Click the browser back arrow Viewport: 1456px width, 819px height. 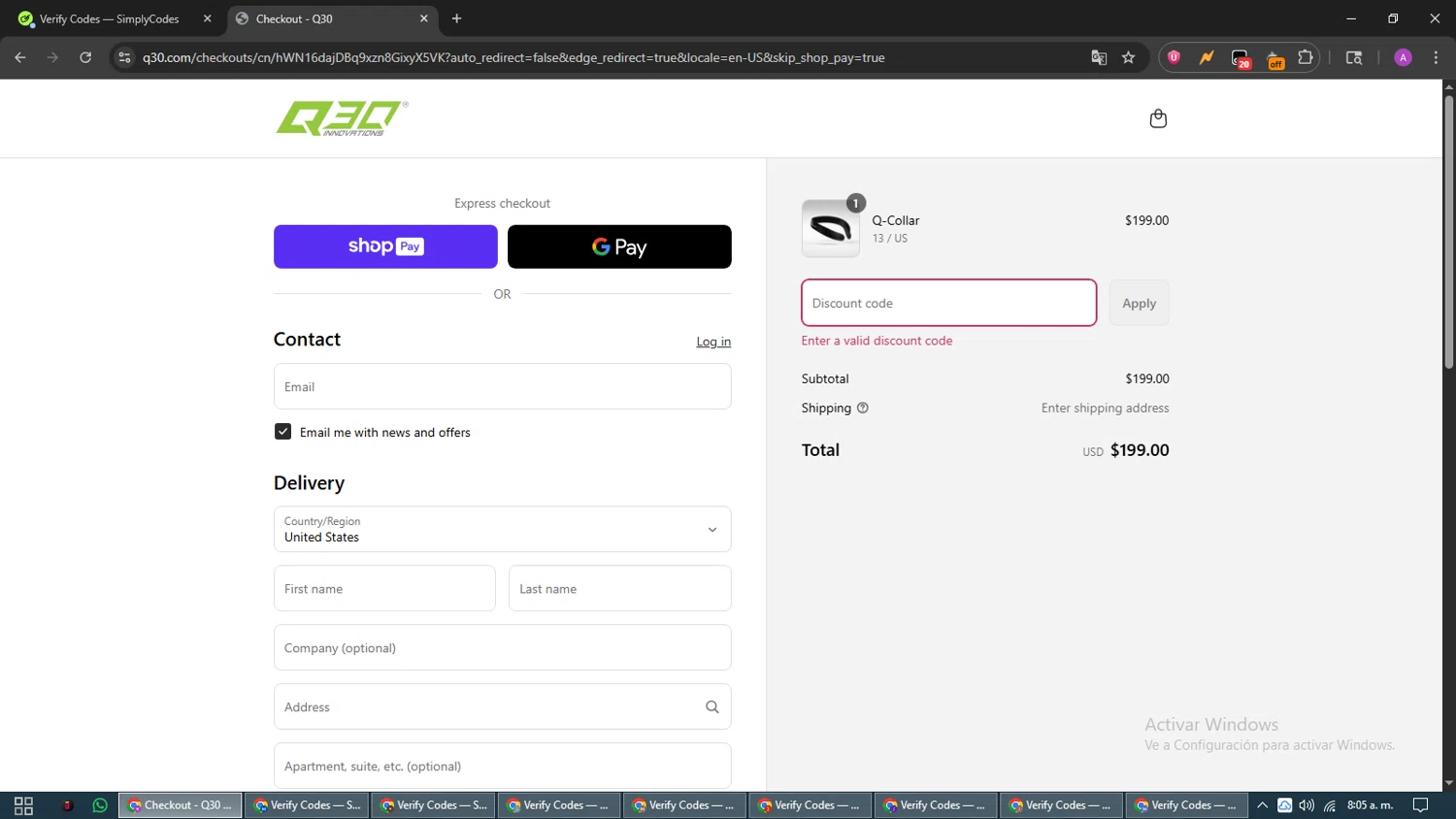[x=20, y=57]
